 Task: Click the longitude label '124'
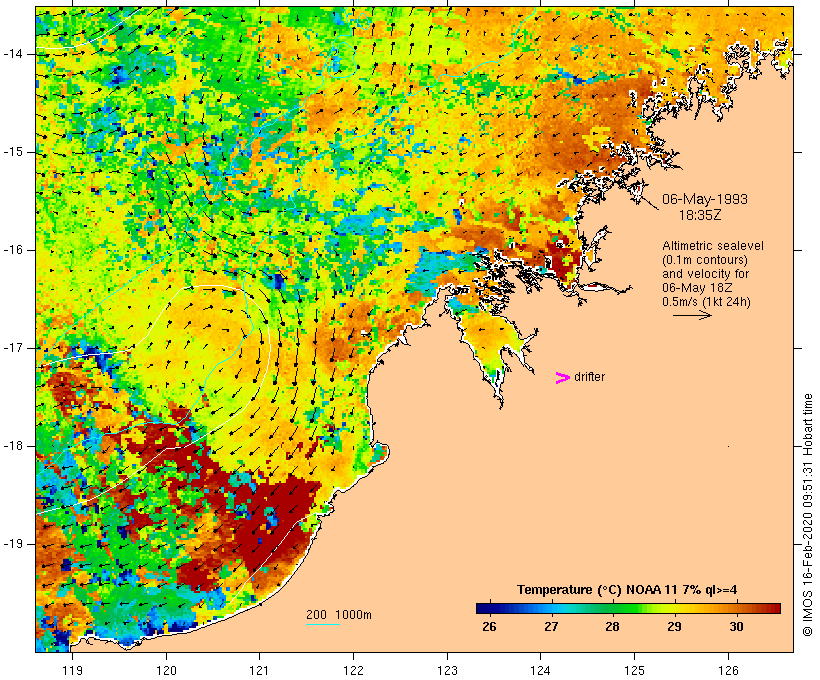[540, 670]
